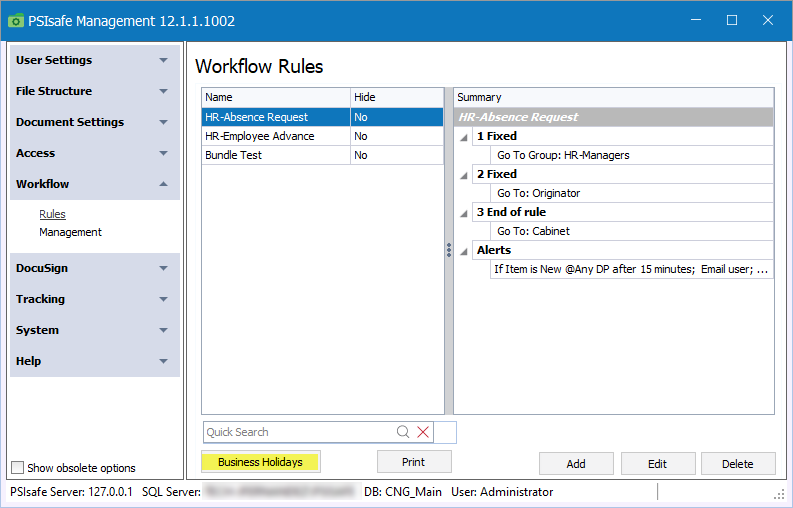Click the Delete button
This screenshot has width=793, height=508.
click(738, 463)
